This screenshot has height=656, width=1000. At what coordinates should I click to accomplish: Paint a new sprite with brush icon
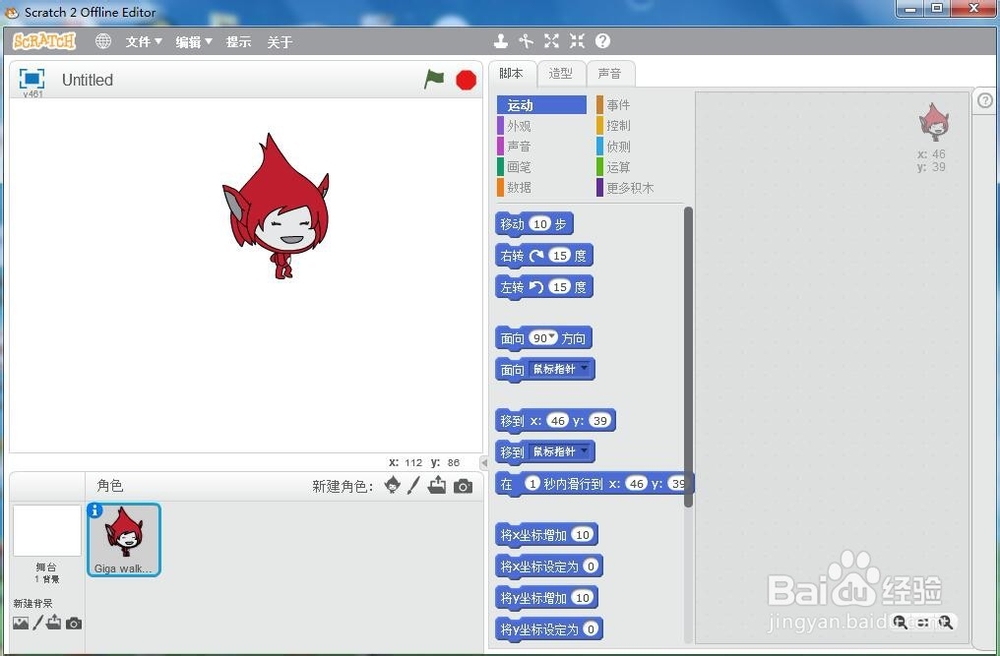pyautogui.click(x=413, y=485)
